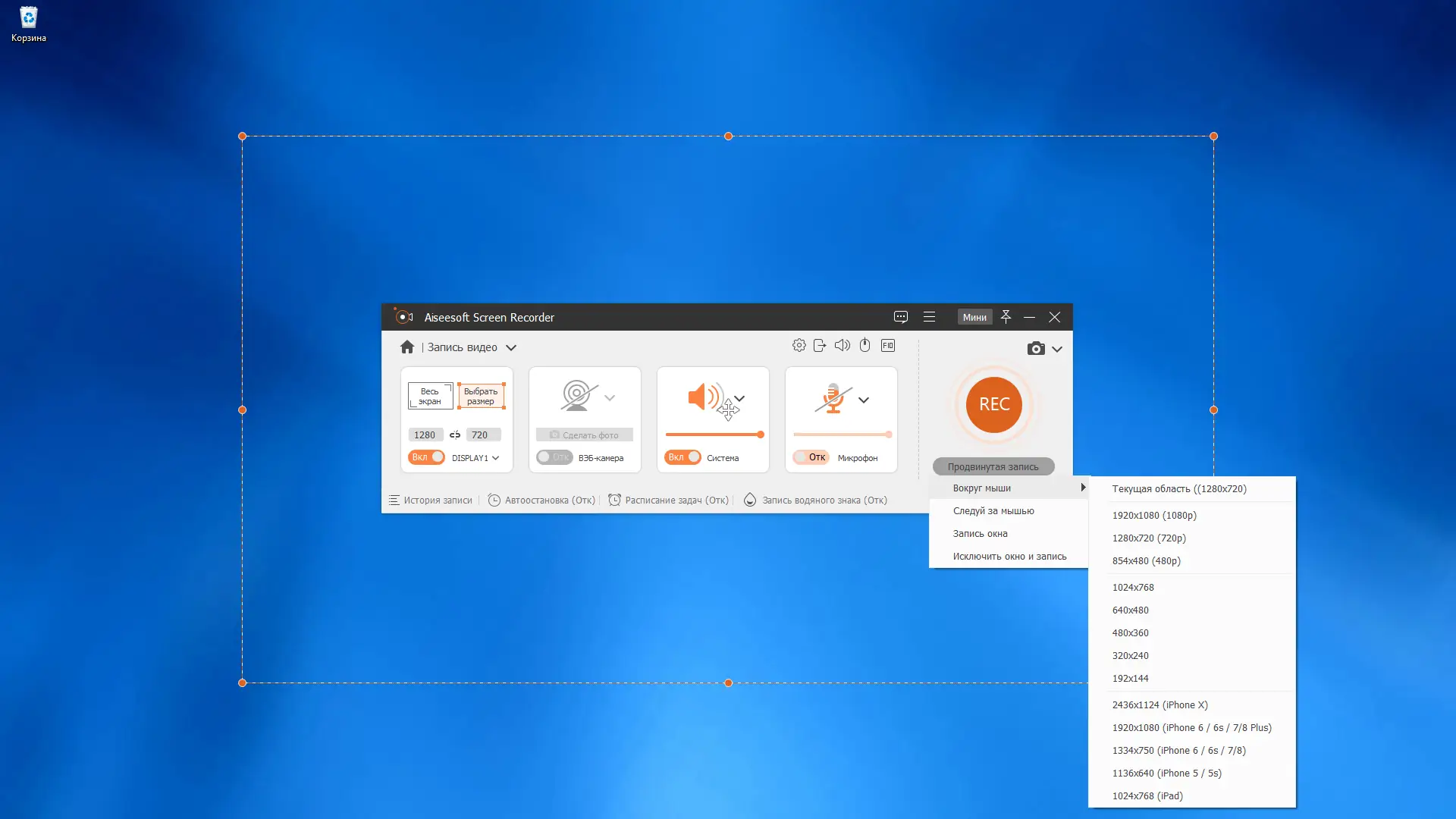This screenshot has height=819, width=1456.
Task: Open sound settings speaker icon in toolbar
Action: point(842,346)
